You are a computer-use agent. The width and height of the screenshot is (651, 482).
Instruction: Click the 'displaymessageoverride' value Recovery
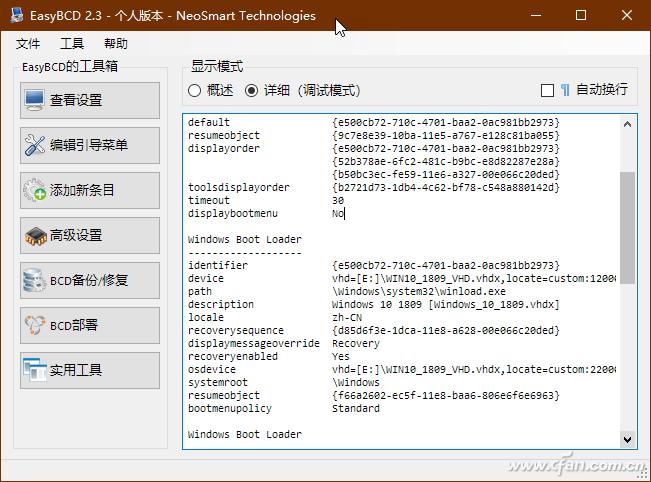click(x=356, y=344)
